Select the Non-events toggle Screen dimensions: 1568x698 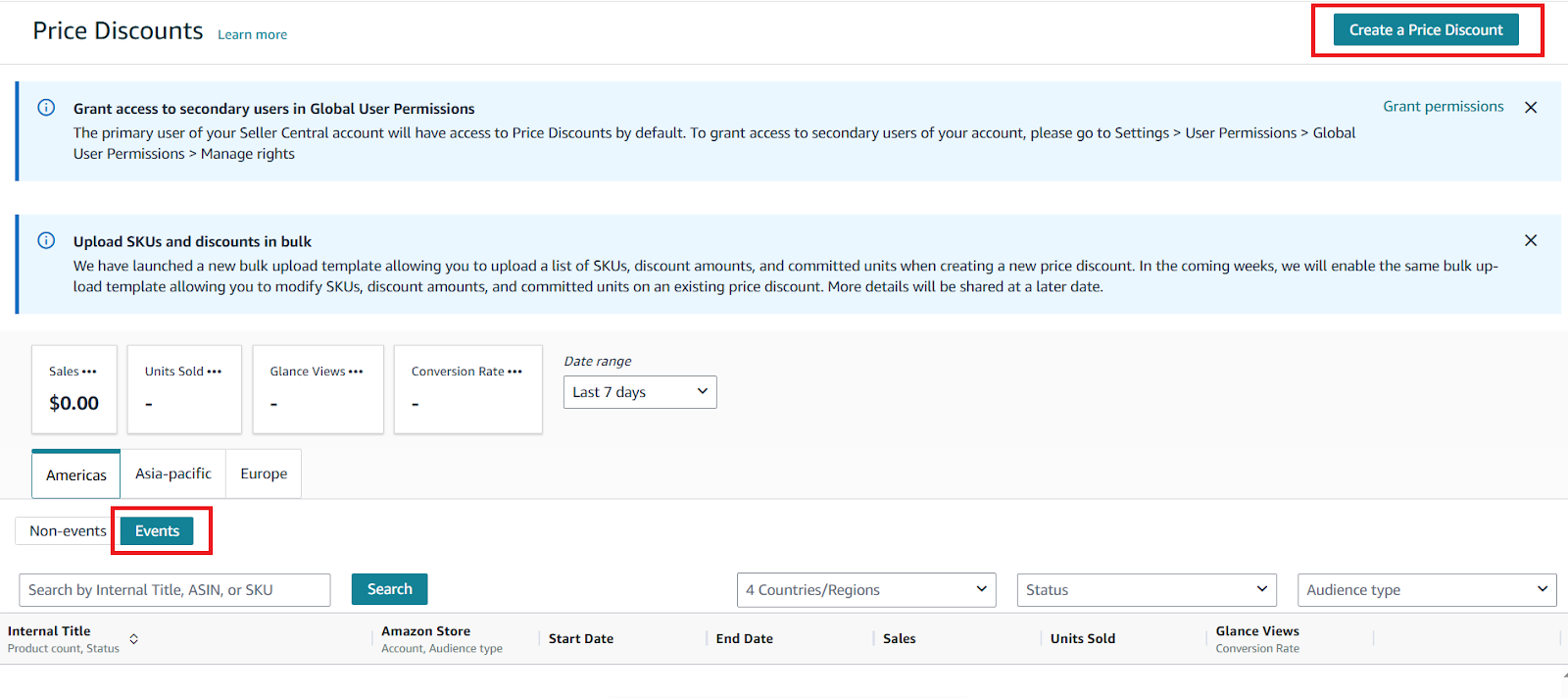point(68,530)
